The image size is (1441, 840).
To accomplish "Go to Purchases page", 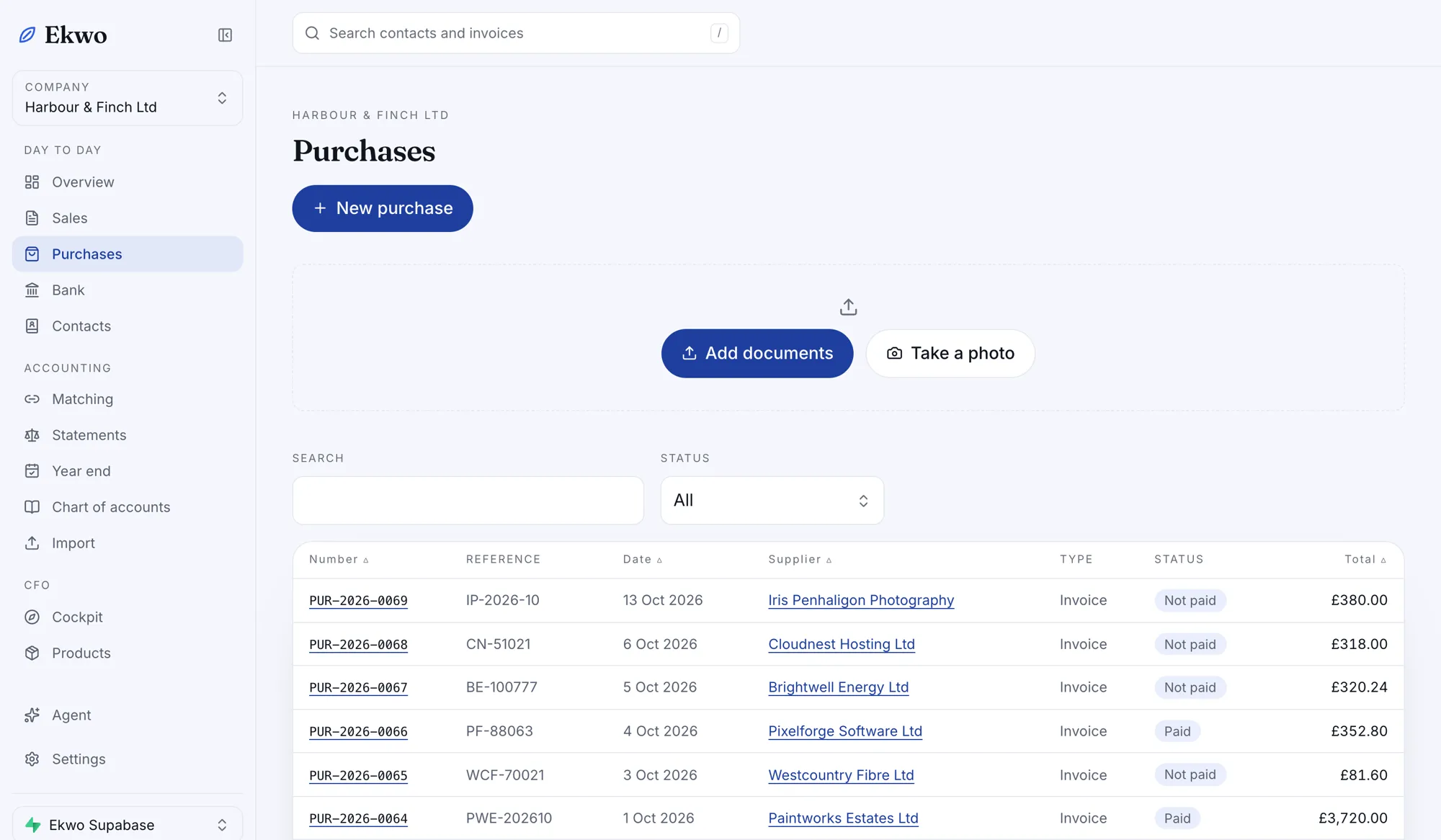I will tap(128, 254).
